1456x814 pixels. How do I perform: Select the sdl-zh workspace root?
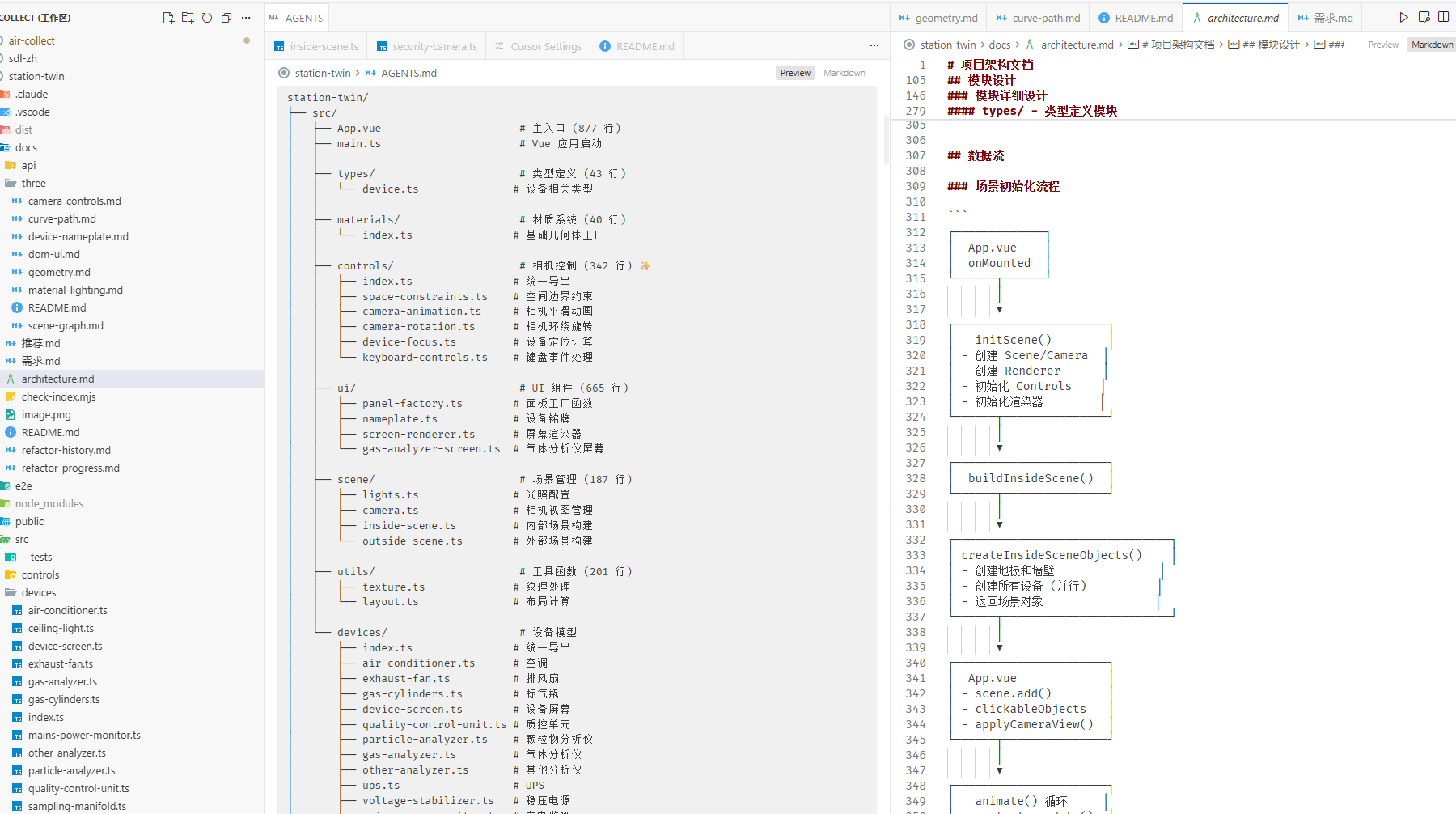23,58
